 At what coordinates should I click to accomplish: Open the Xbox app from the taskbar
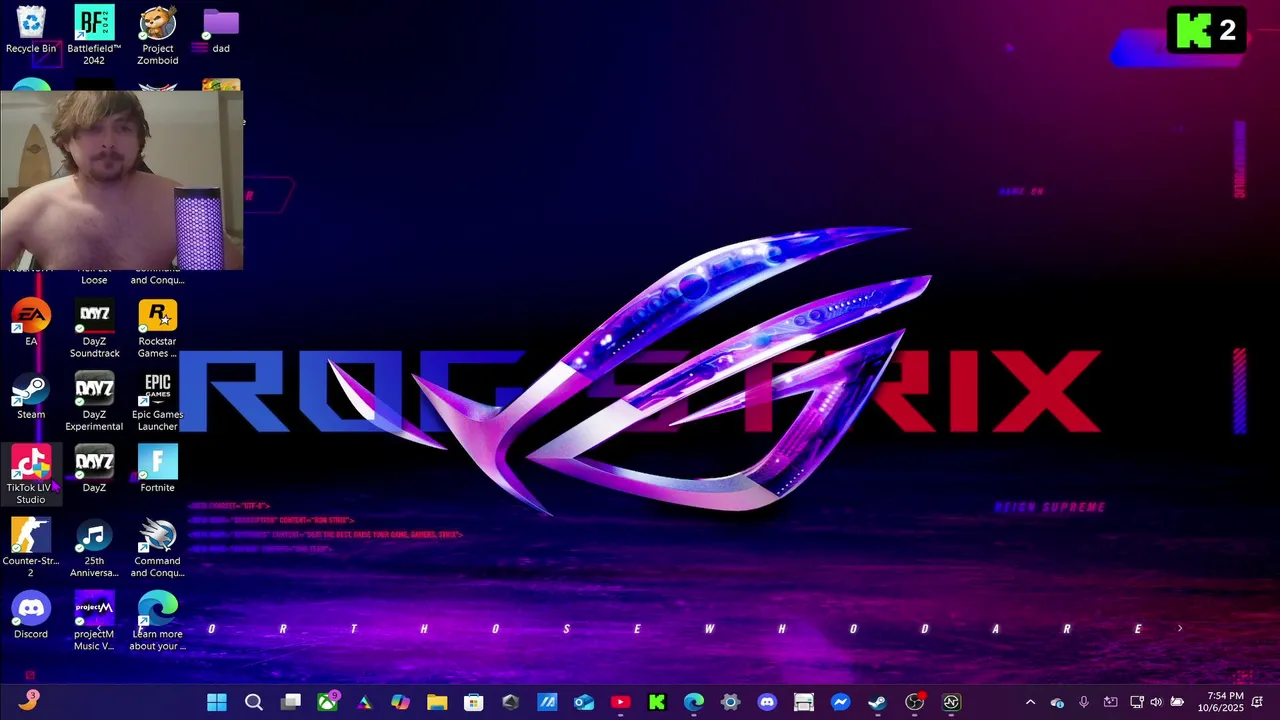coord(327,702)
